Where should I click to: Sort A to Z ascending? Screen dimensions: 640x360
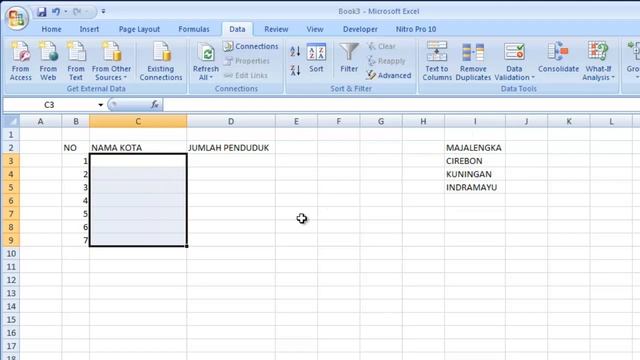click(x=295, y=51)
